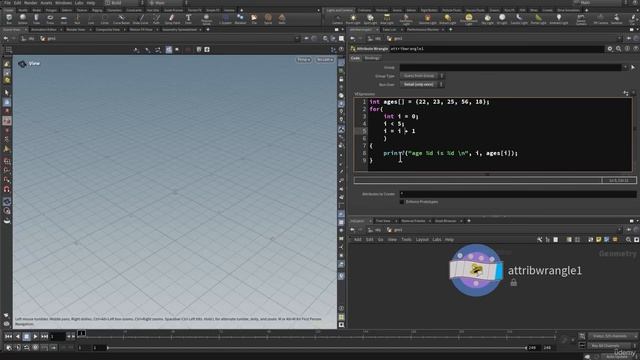Image resolution: width=640 pixels, height=360 pixels.
Task: Select the File shelf tool
Action: tap(254, 19)
